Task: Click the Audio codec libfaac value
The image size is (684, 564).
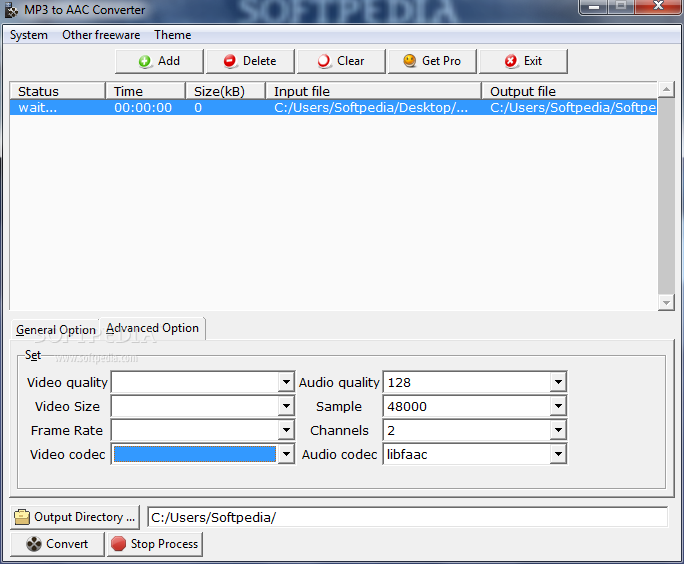Action: 407,455
